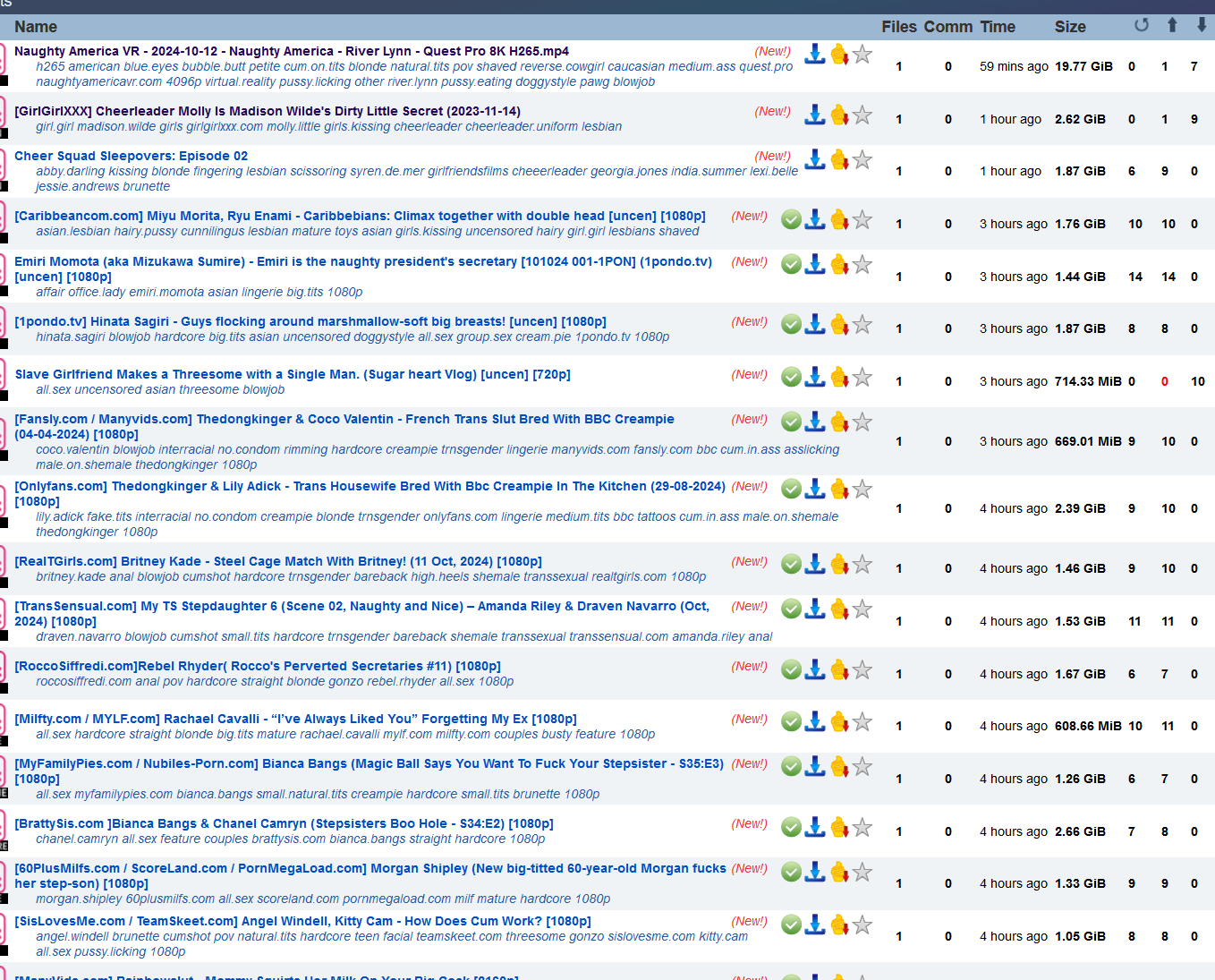The height and width of the screenshot is (980, 1215).
Task: Download the 1.33 GiB Morgan Shipley torrent
Action: [x=814, y=872]
